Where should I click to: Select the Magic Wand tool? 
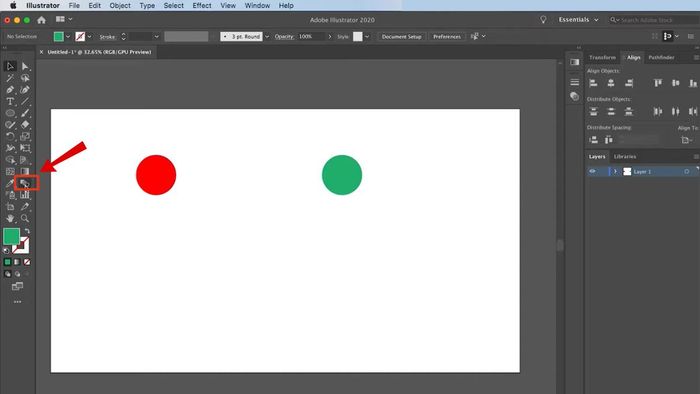coord(10,78)
